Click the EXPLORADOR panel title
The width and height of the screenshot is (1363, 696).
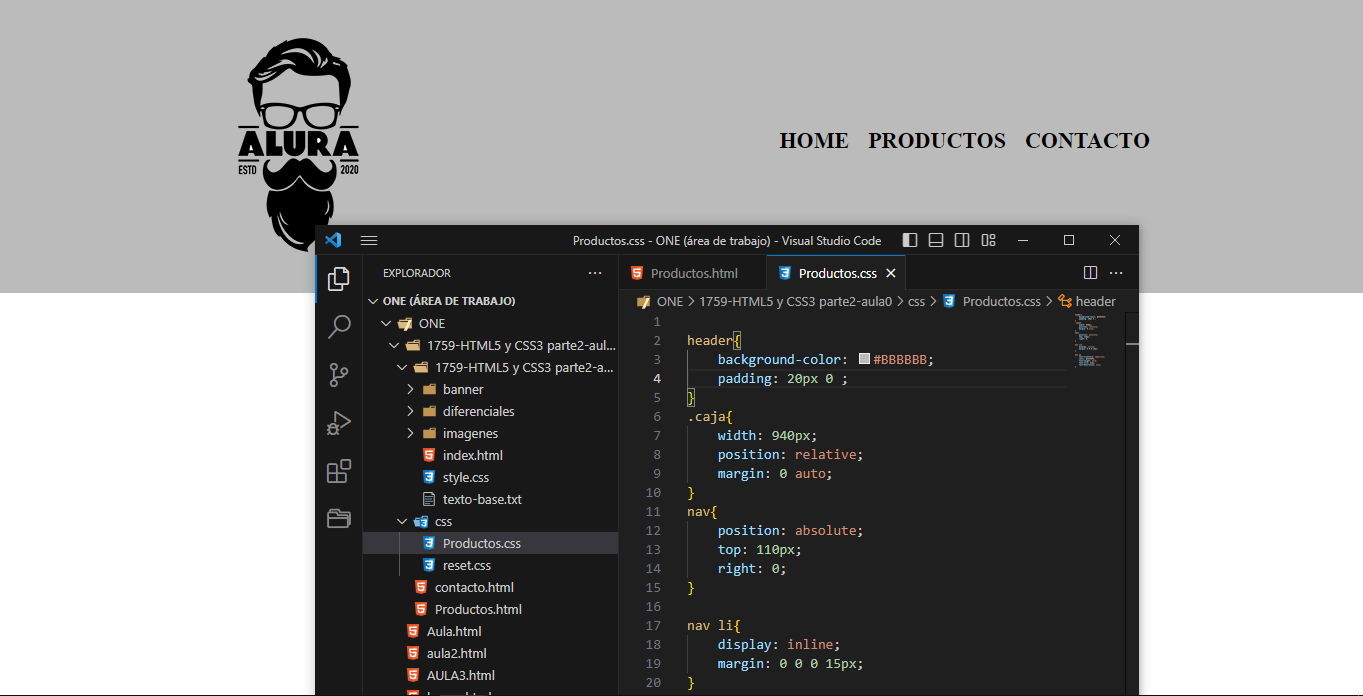(417, 273)
